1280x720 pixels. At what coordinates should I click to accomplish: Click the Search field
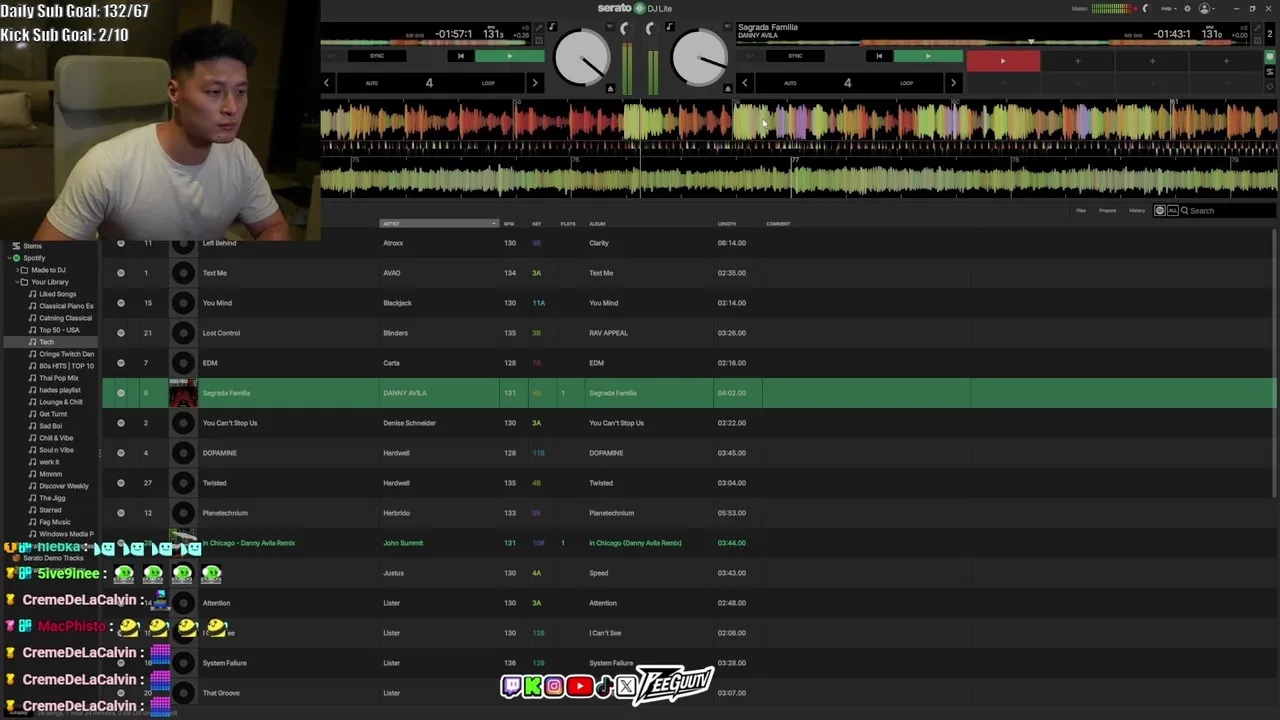click(1228, 211)
